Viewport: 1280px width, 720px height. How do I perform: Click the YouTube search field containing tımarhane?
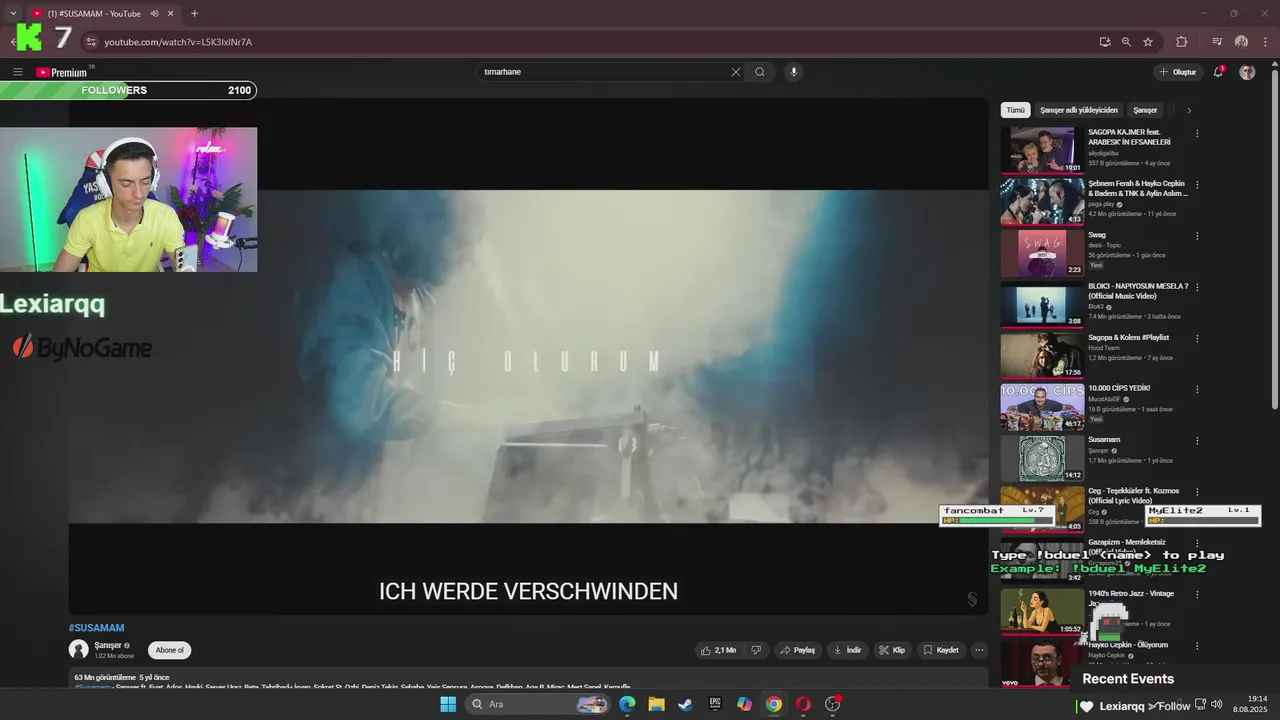pyautogui.click(x=605, y=72)
